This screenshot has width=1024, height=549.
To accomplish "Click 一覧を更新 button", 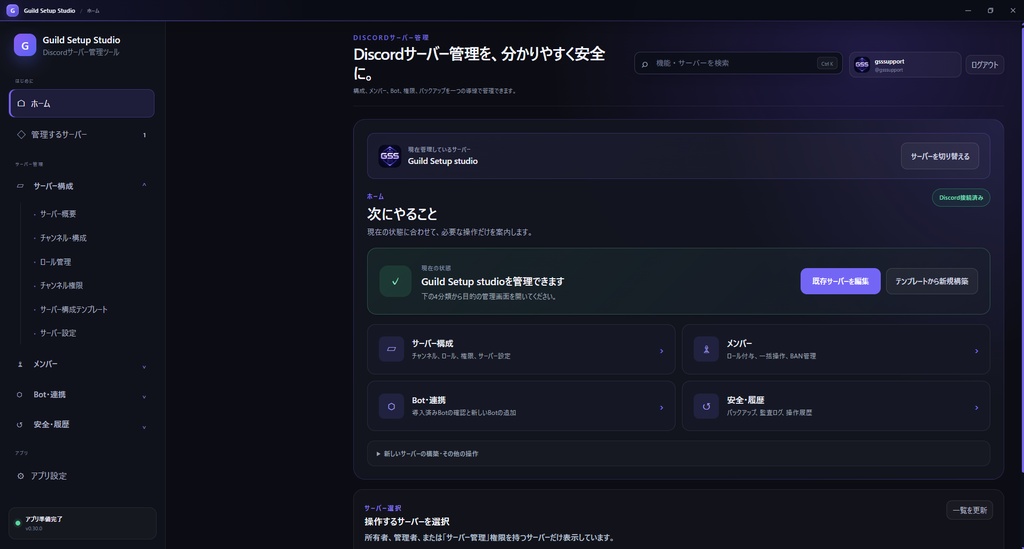I will pyautogui.click(x=970, y=510).
